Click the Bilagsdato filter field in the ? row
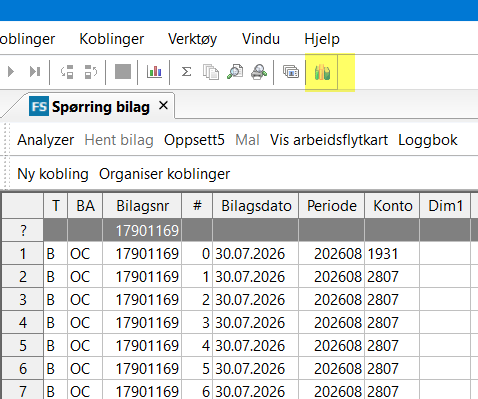The width and height of the screenshot is (478, 399). click(x=256, y=230)
